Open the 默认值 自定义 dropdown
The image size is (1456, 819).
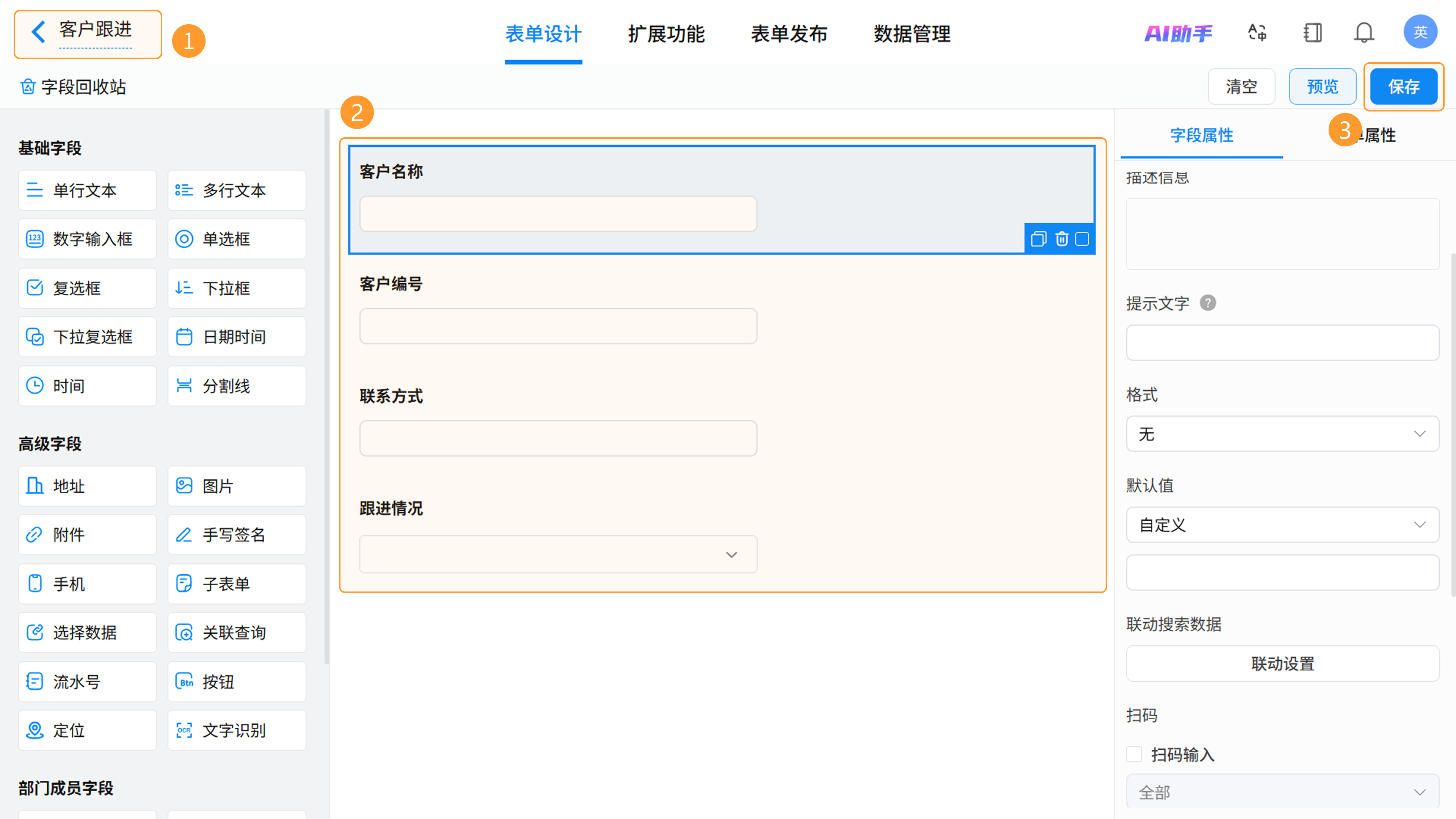point(1282,524)
